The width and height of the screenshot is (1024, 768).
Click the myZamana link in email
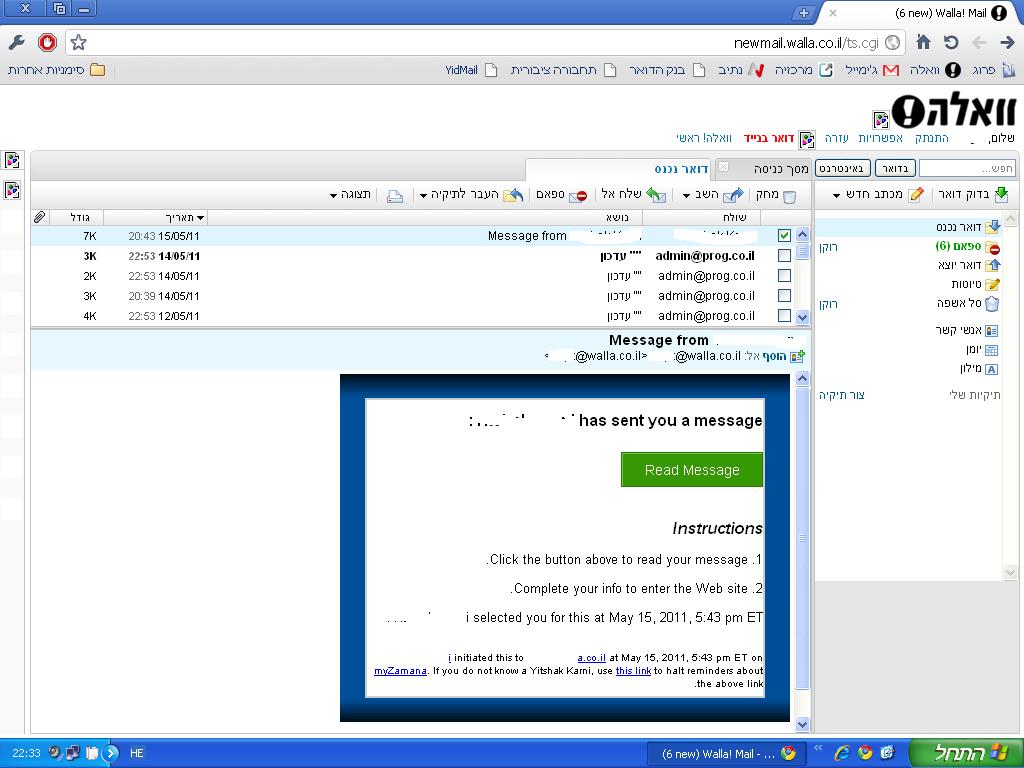click(x=400, y=671)
